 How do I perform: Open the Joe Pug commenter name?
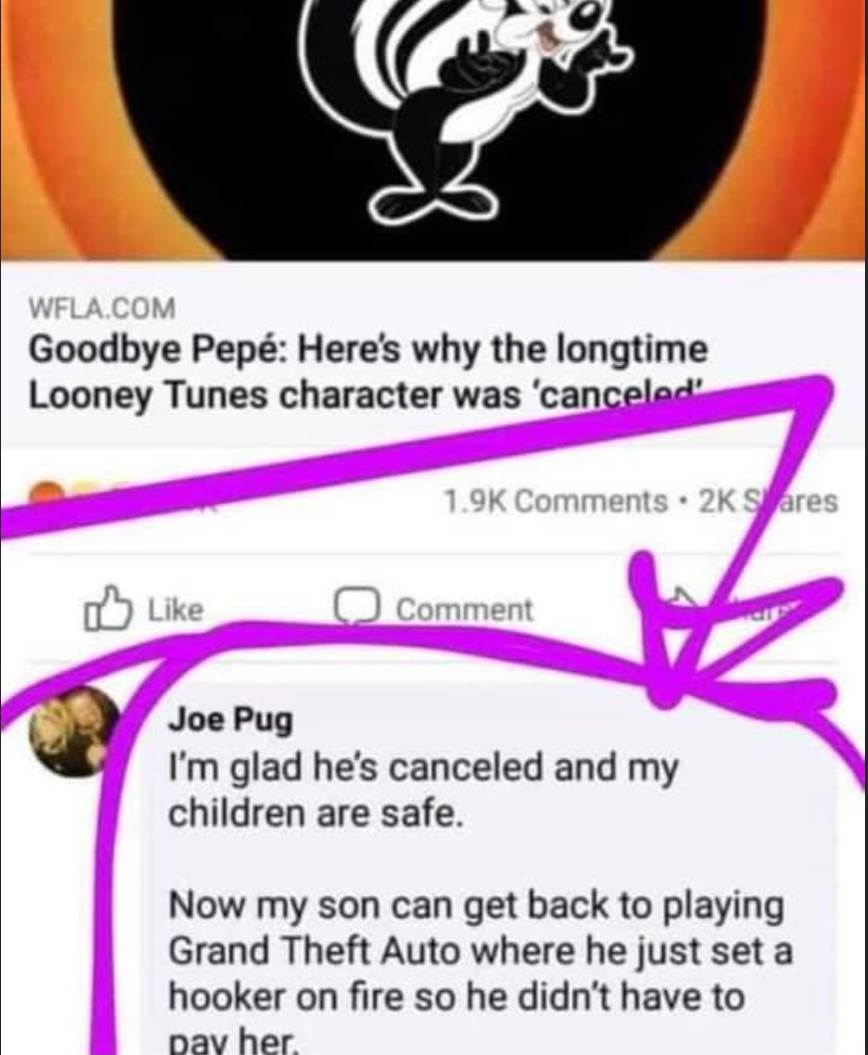(x=230, y=720)
